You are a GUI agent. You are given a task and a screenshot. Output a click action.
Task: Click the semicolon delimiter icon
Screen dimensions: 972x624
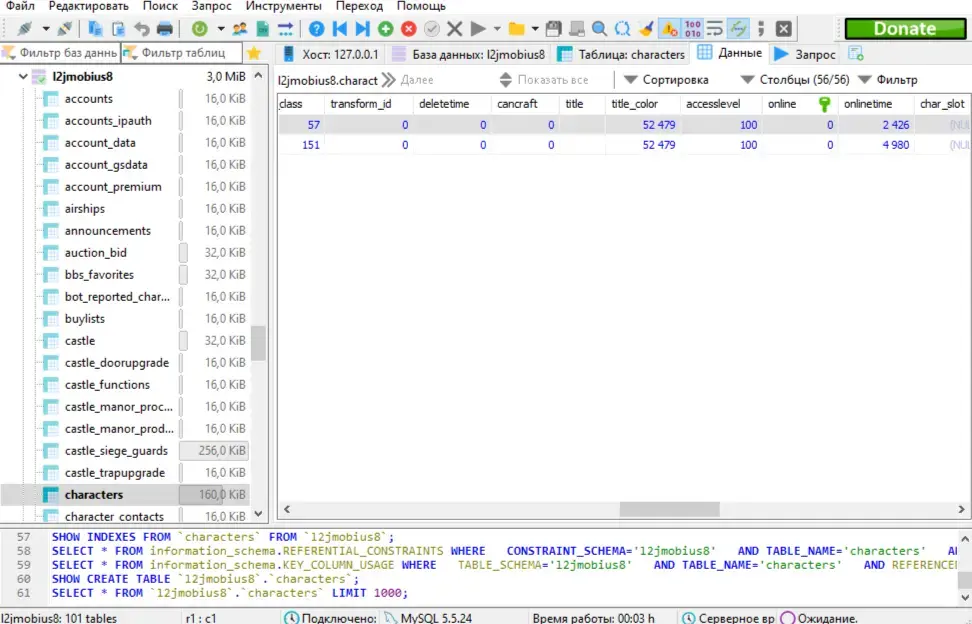tap(761, 29)
